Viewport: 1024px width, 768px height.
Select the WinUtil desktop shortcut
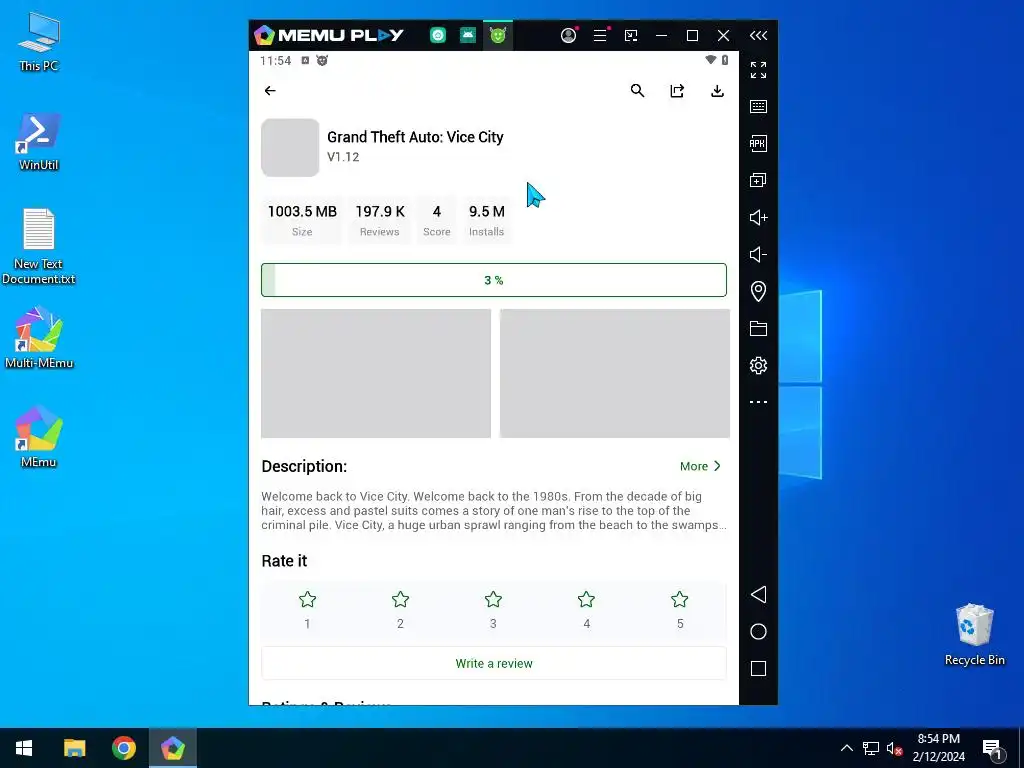pyautogui.click(x=39, y=141)
